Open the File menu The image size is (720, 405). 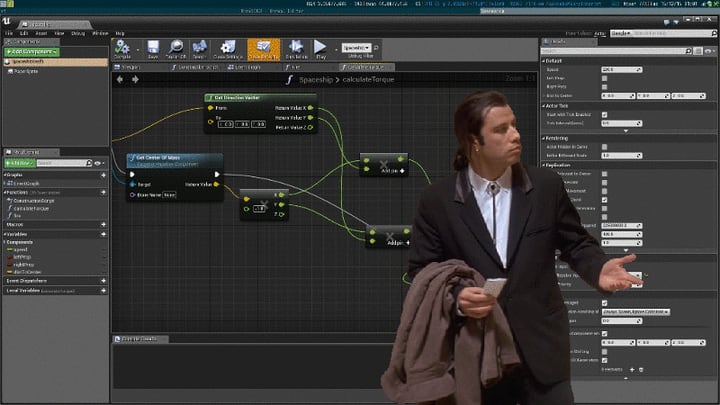pos(9,34)
